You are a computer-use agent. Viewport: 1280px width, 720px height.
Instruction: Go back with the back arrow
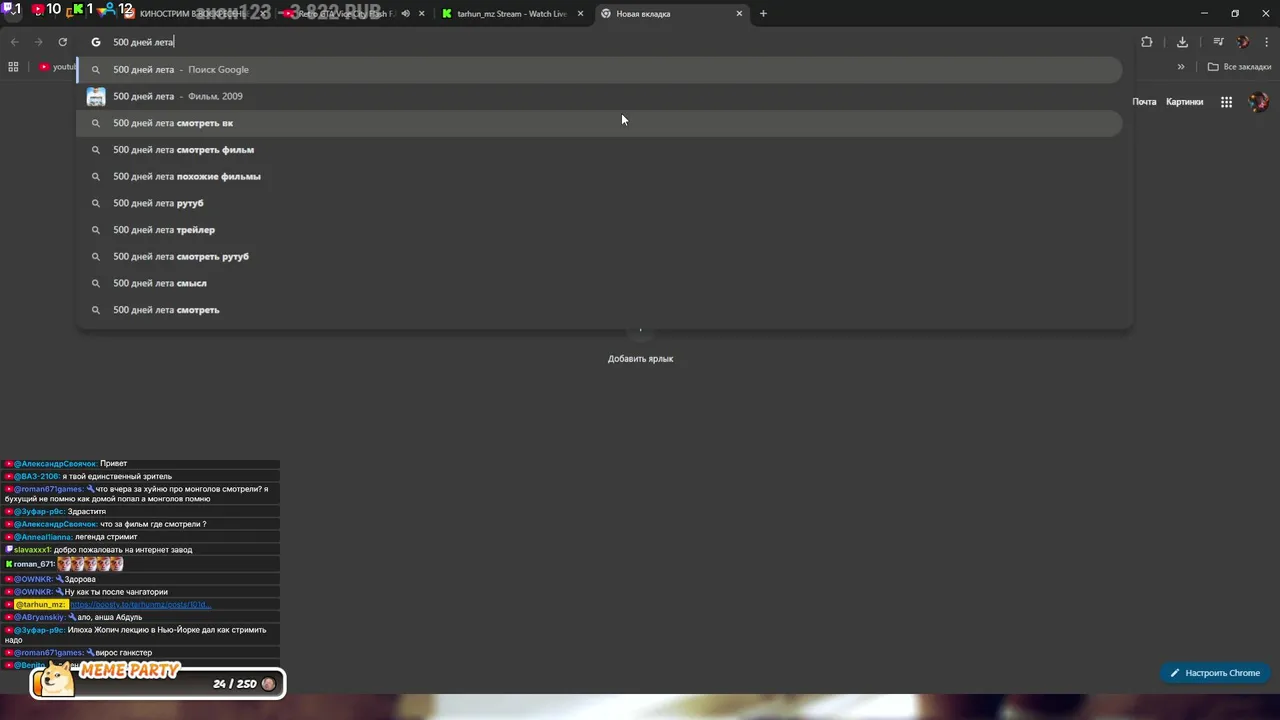tap(14, 42)
